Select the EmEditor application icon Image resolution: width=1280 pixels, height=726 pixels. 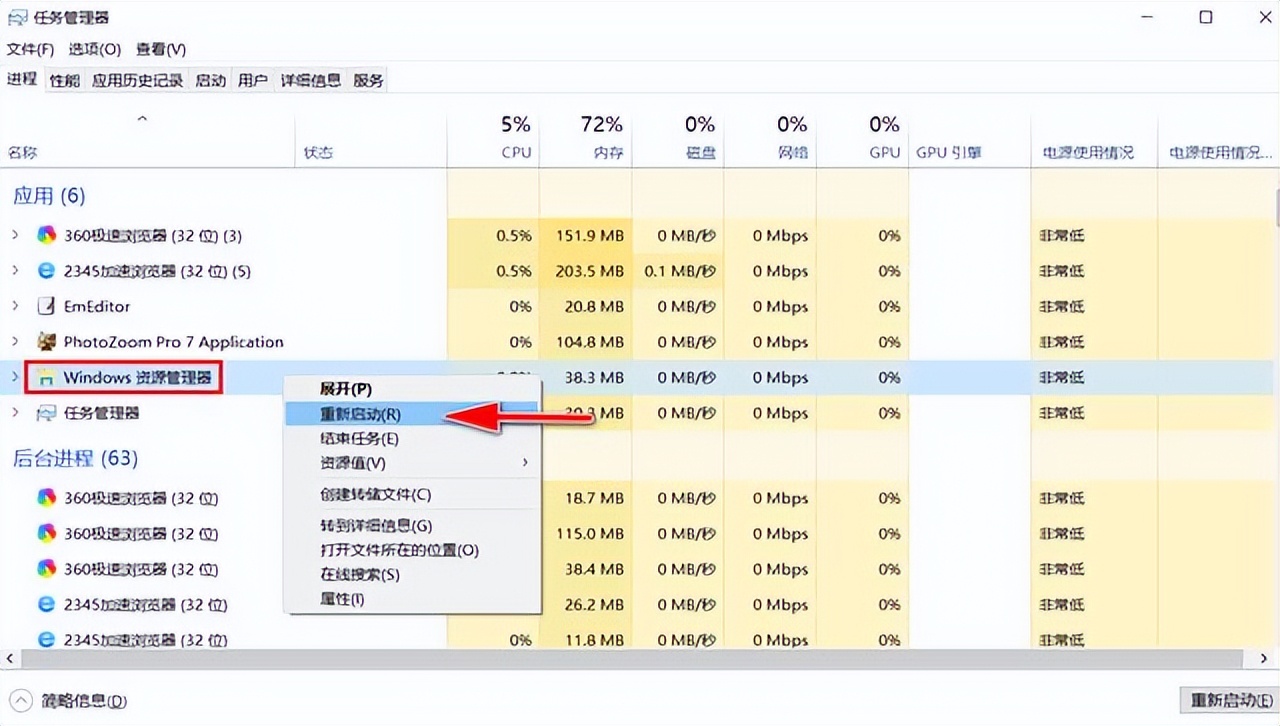(45, 306)
